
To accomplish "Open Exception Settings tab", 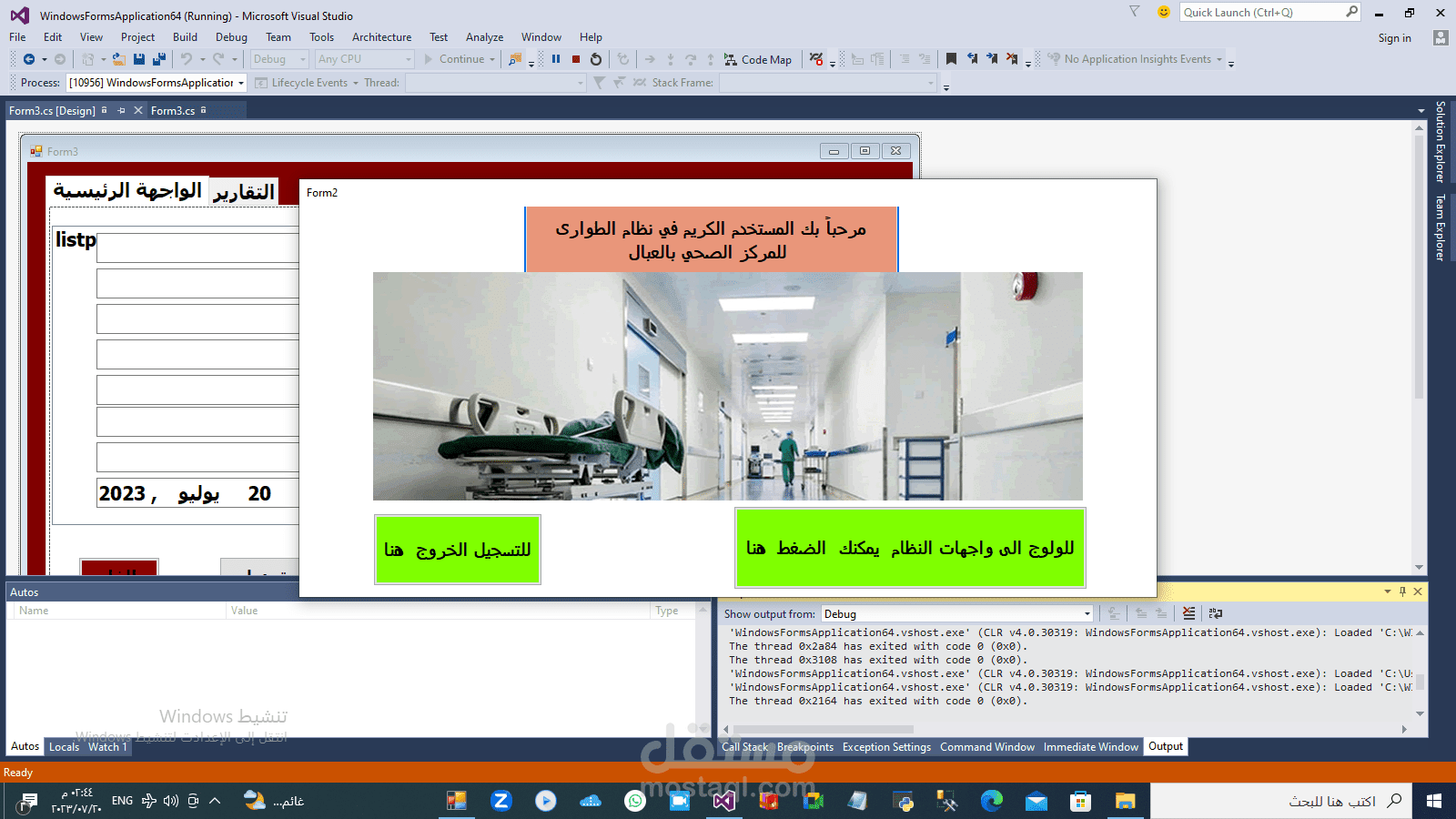I will pyautogui.click(x=886, y=747).
